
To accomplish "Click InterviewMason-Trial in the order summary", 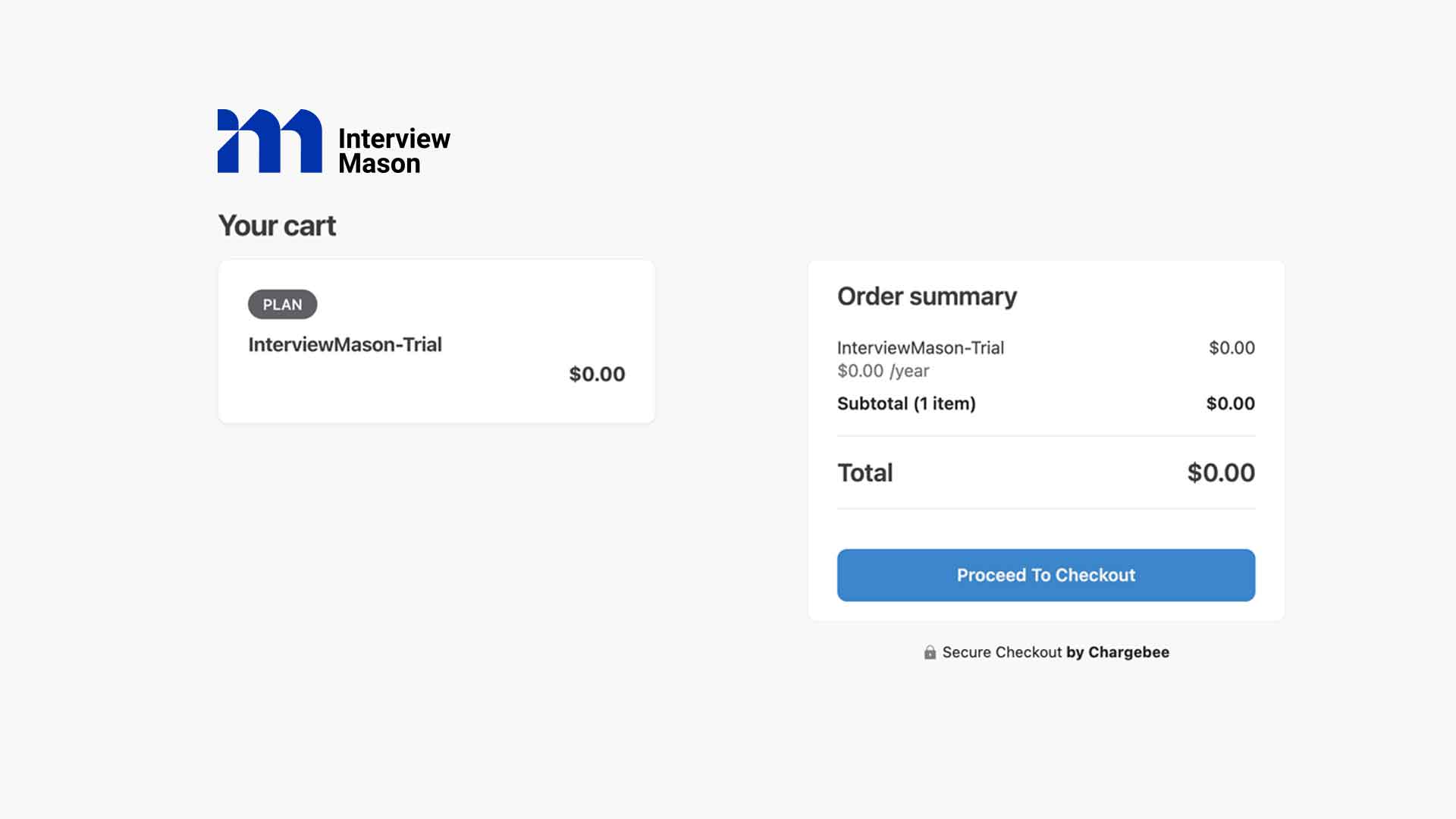I will [x=920, y=347].
